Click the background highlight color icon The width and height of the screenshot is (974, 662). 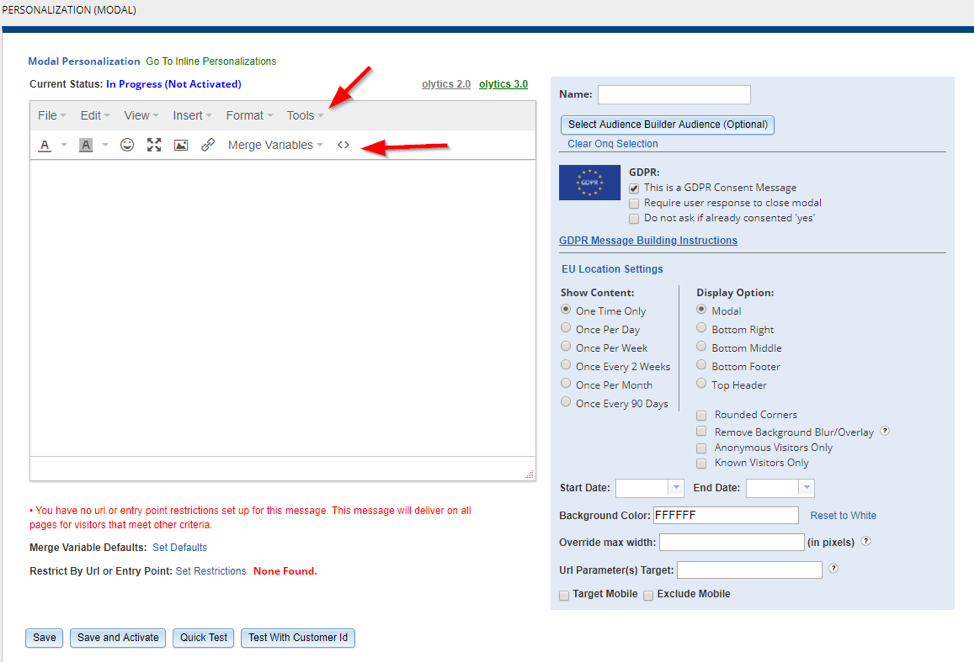(86, 145)
